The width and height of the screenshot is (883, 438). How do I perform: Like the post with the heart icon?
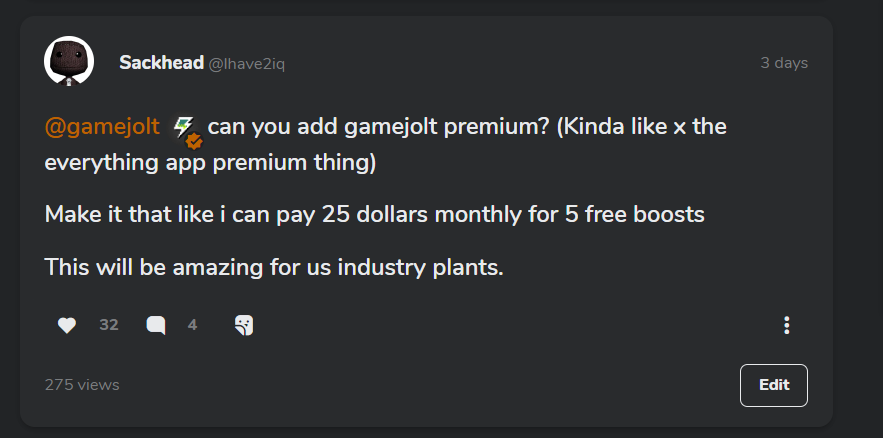click(67, 325)
